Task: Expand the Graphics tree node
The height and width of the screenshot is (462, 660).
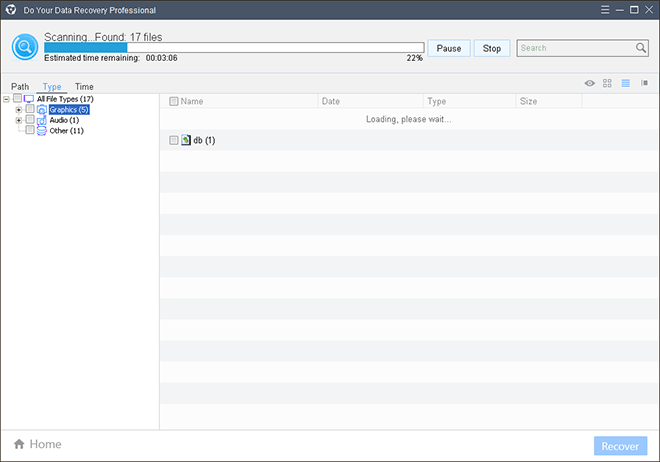Action: pyautogui.click(x=19, y=110)
